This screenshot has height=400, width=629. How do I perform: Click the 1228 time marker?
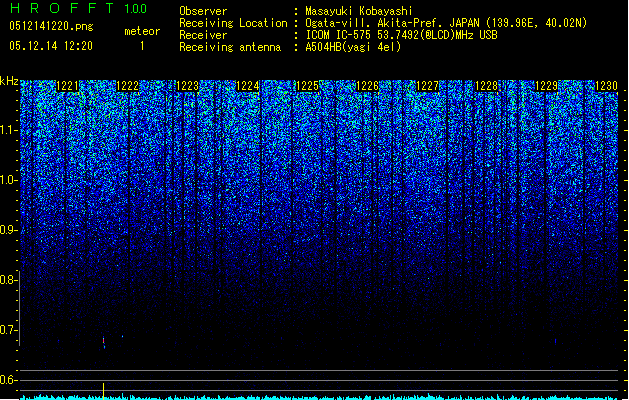pyautogui.click(x=487, y=86)
